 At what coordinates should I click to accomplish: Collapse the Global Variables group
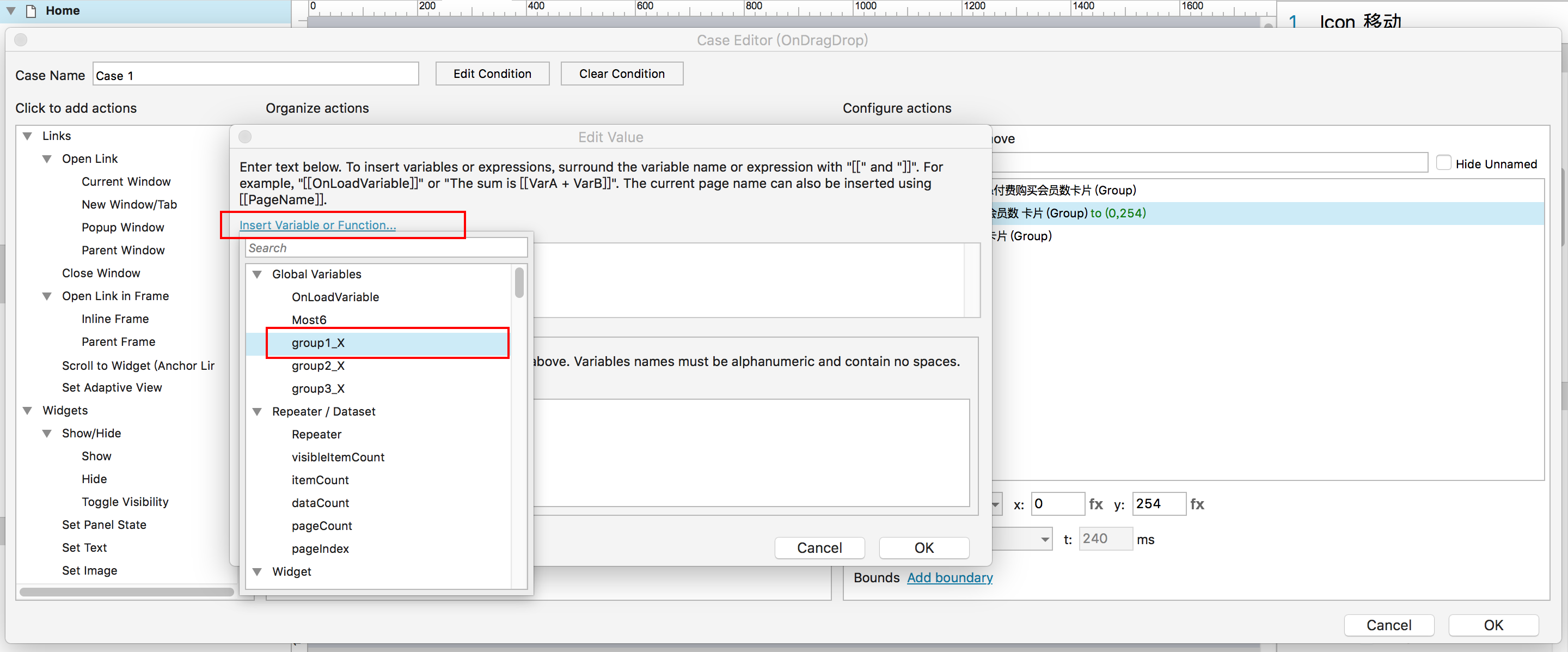(258, 275)
